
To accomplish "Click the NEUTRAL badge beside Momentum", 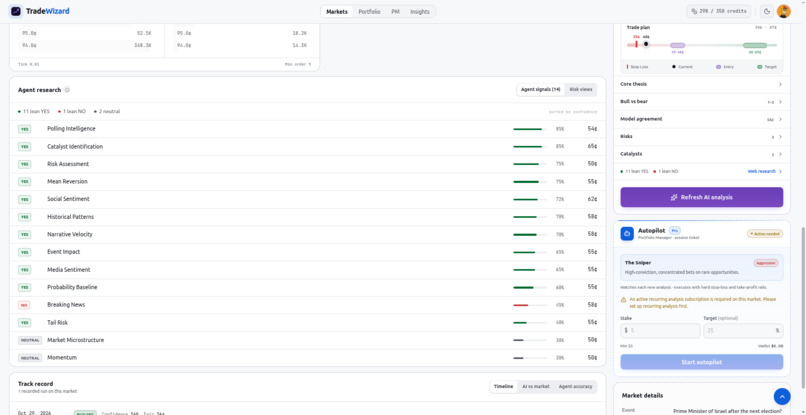I will coord(29,357).
